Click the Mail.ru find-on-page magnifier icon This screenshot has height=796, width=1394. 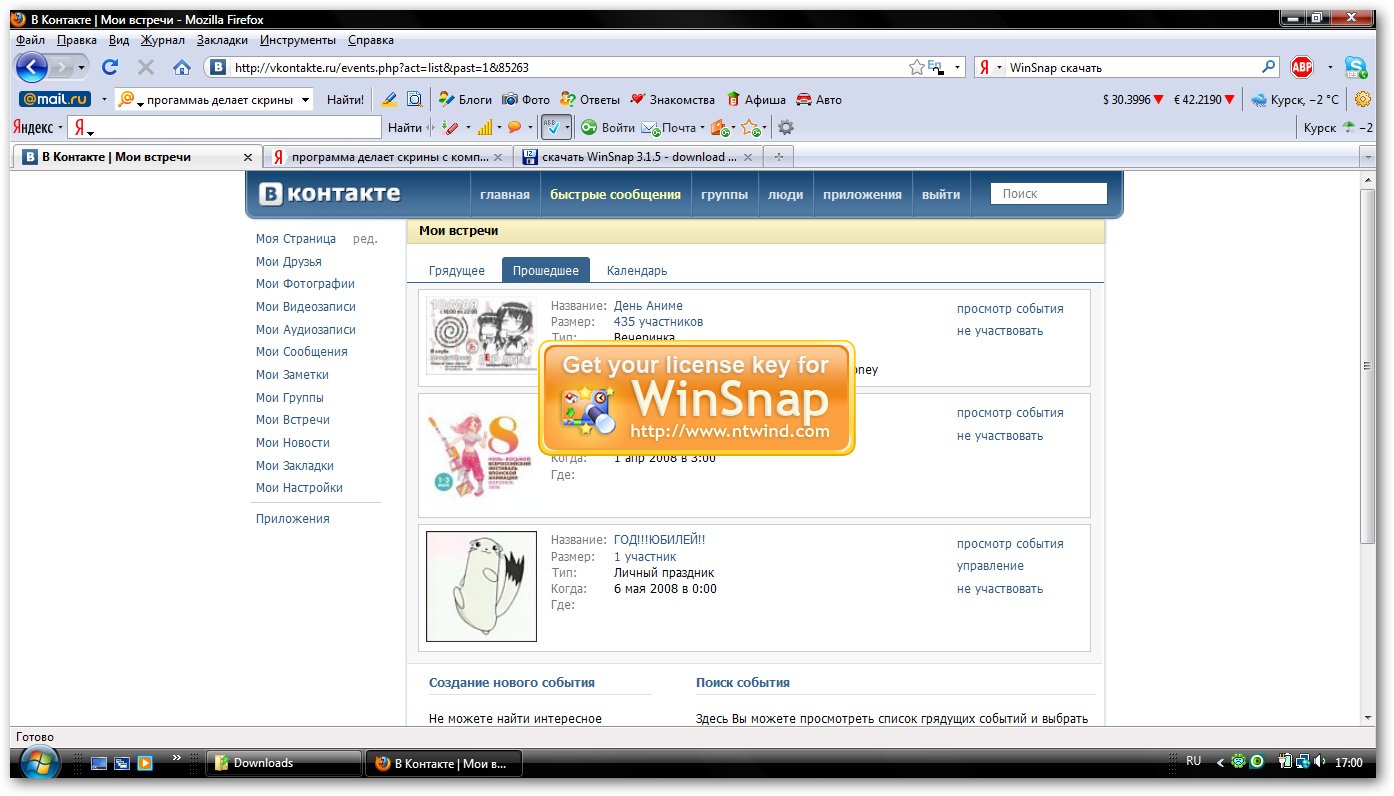(415, 99)
